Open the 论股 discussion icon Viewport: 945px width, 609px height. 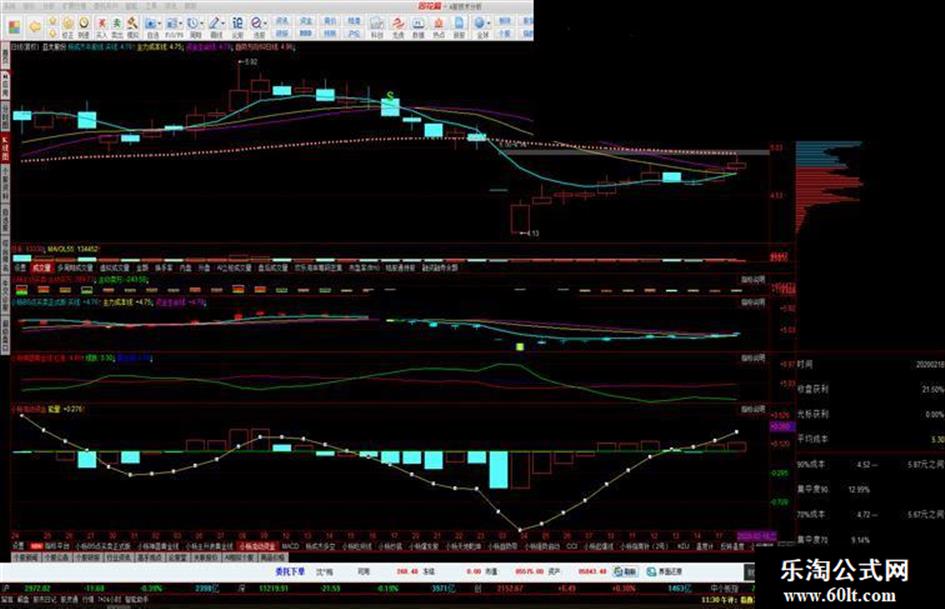point(237,27)
